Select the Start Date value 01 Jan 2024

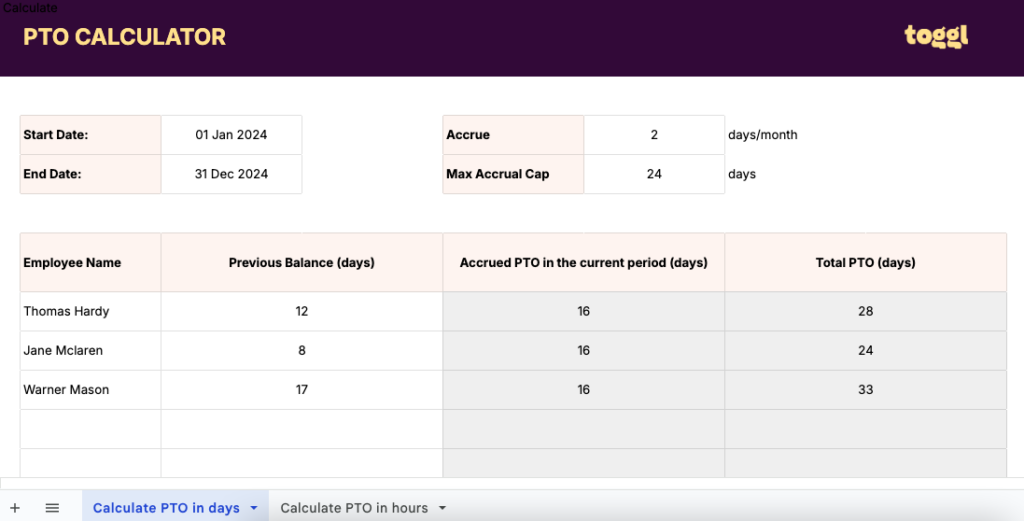tap(231, 135)
